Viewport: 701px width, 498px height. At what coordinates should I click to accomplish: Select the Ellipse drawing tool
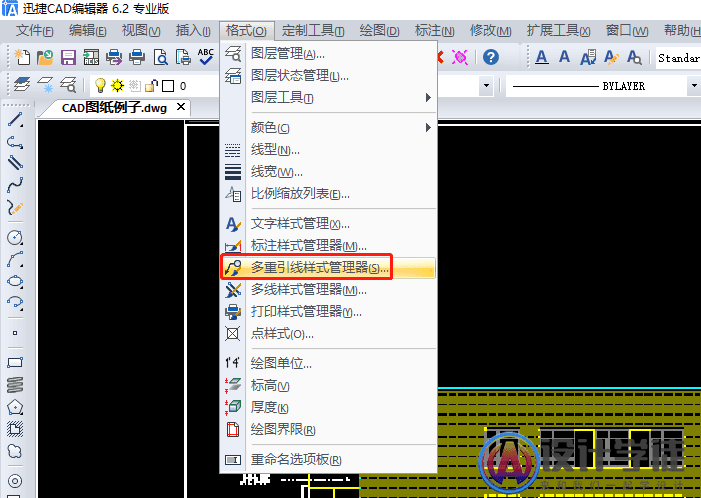15,281
